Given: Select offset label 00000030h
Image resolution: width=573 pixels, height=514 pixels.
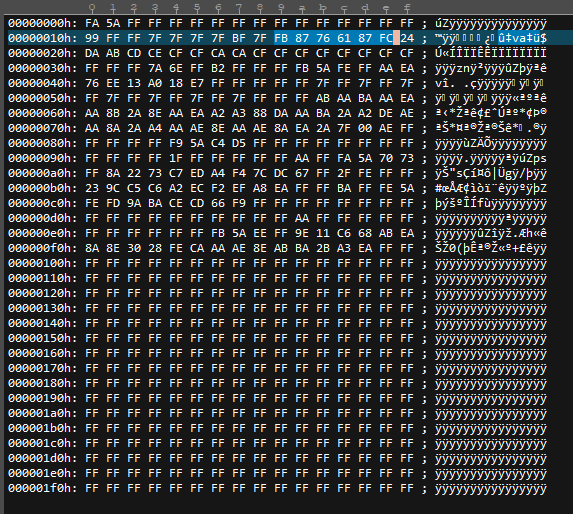Looking at the screenshot, I should point(43,68).
